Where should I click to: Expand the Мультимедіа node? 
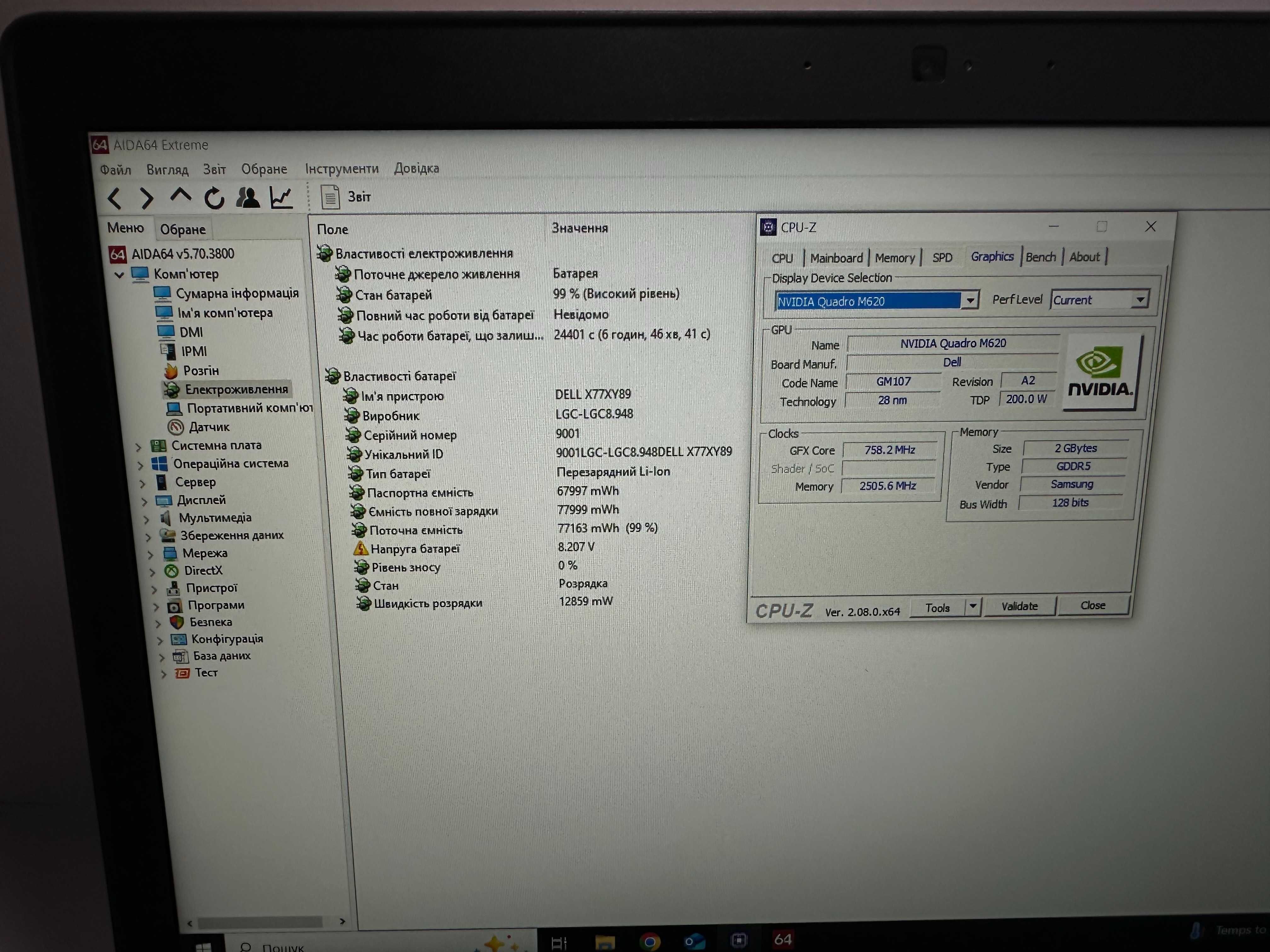pyautogui.click(x=146, y=519)
